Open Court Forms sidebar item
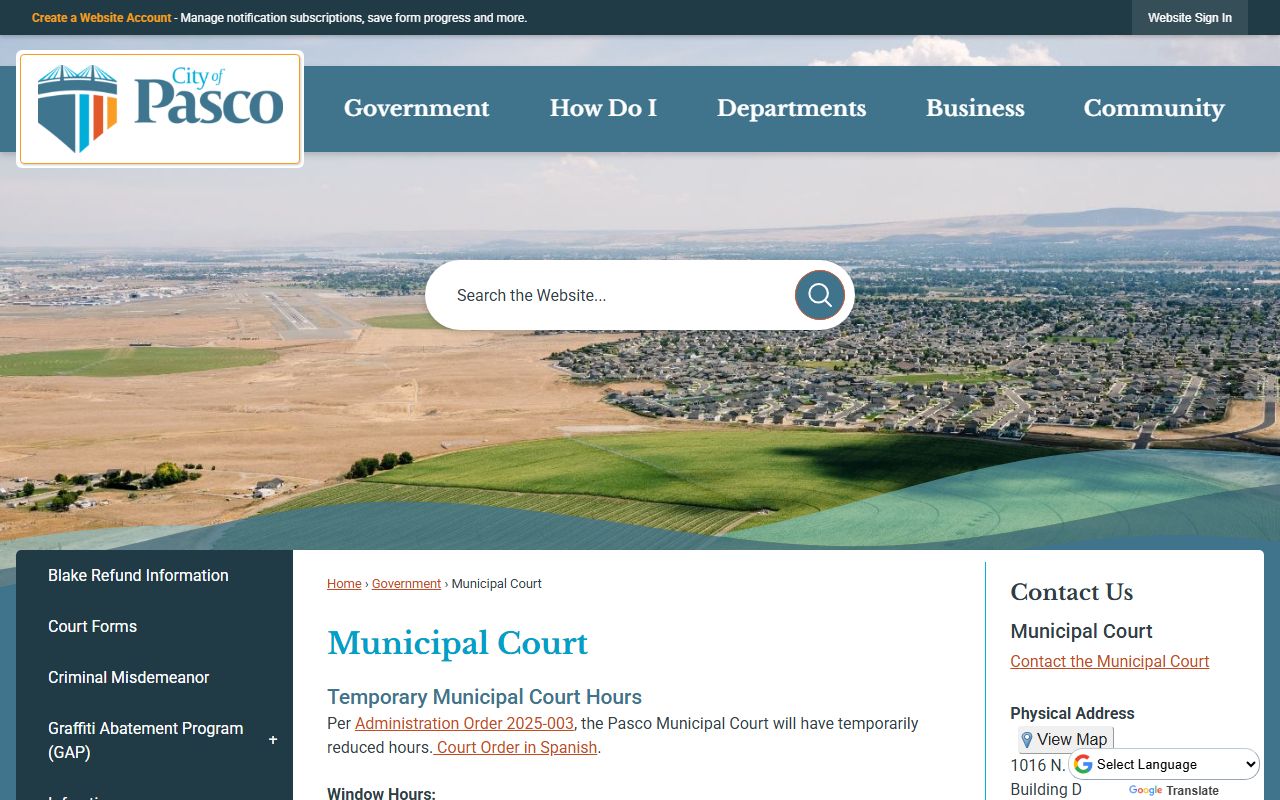The image size is (1280, 800). coord(92,626)
